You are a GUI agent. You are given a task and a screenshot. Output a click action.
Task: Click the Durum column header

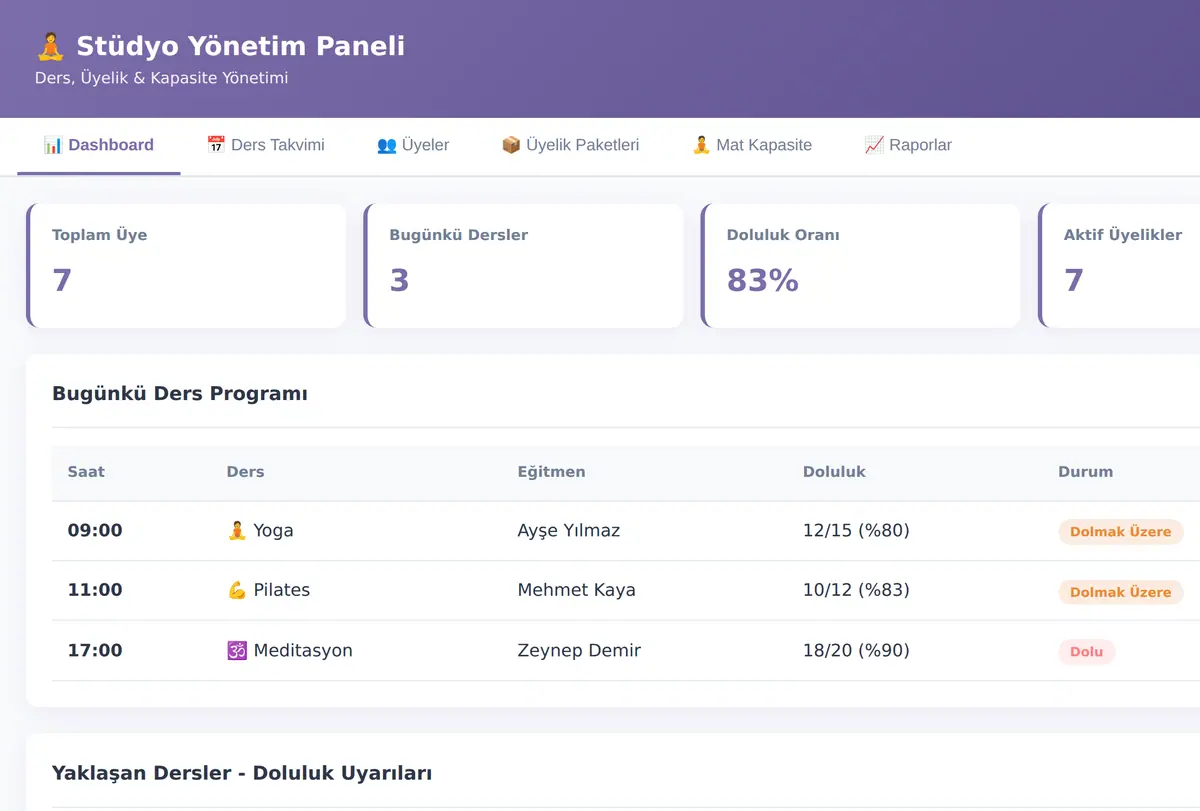tap(1085, 472)
